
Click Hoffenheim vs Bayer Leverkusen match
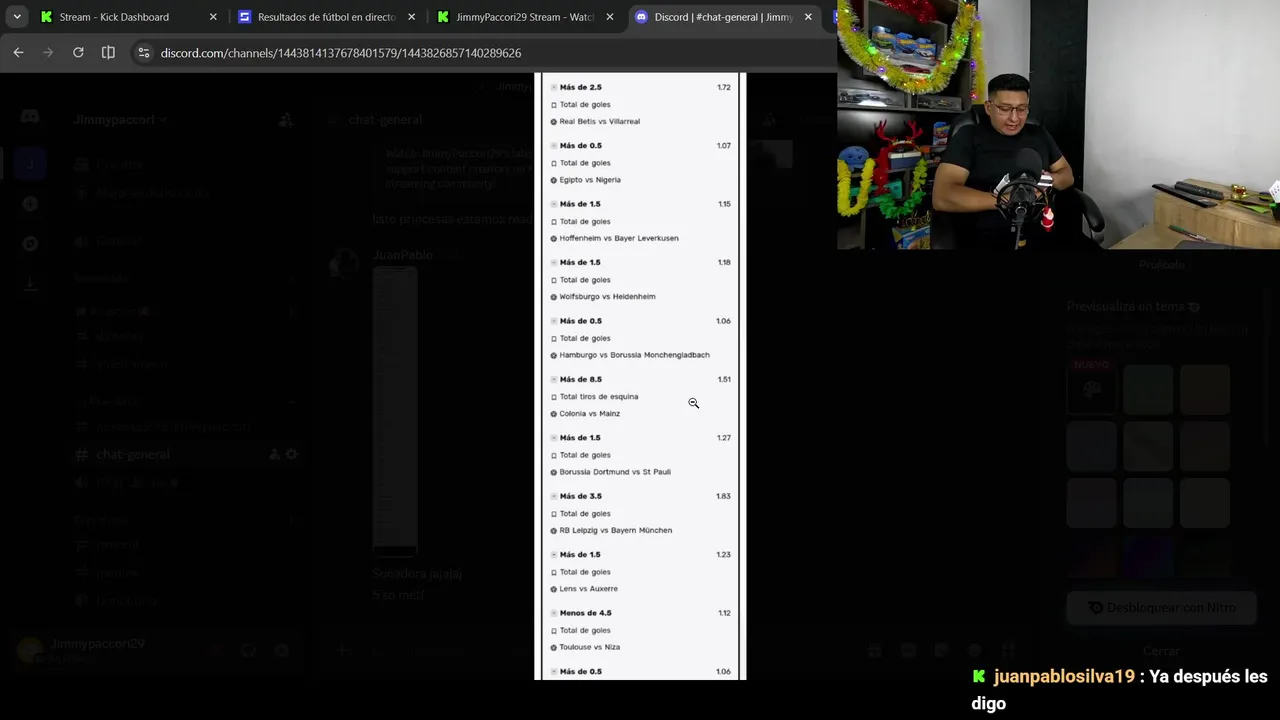click(x=619, y=238)
